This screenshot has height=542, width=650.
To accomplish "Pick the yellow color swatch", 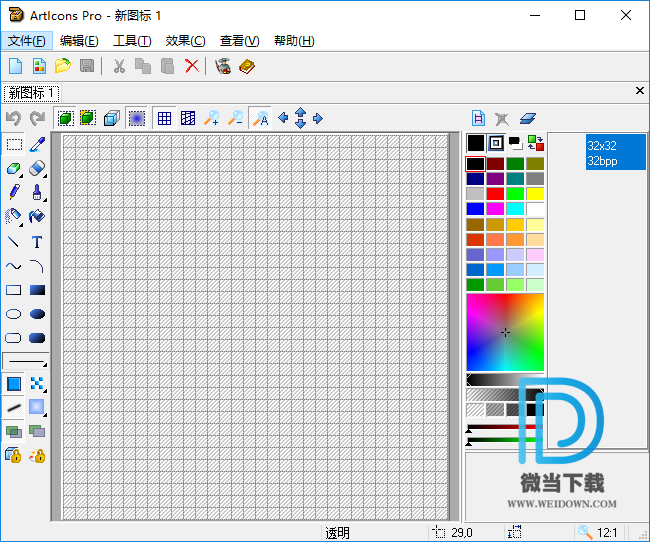I will tap(535, 193).
